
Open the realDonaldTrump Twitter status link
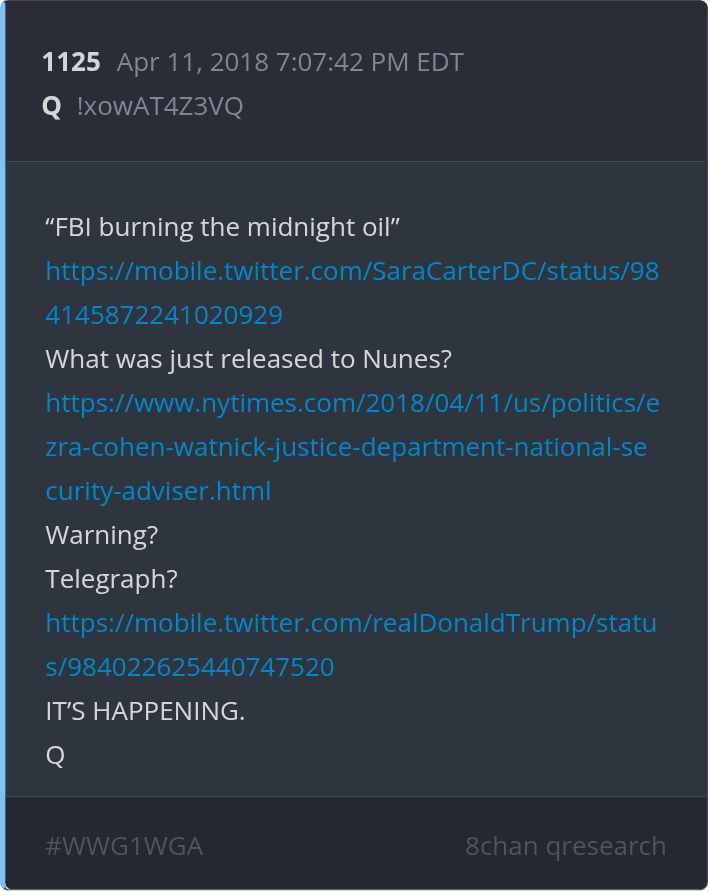click(x=351, y=623)
